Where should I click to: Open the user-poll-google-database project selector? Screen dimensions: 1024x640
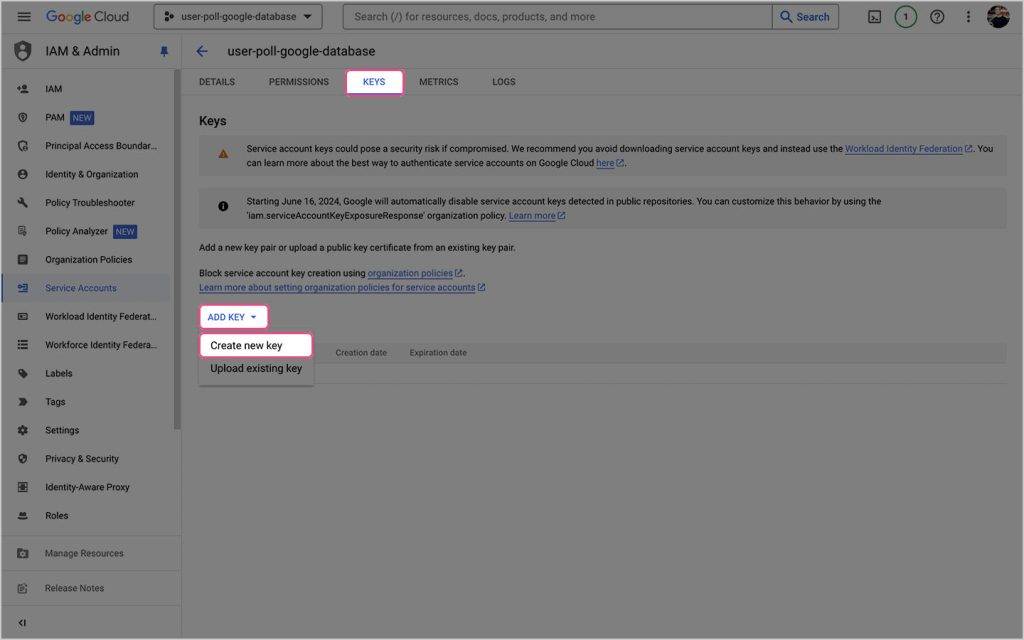[x=238, y=16]
